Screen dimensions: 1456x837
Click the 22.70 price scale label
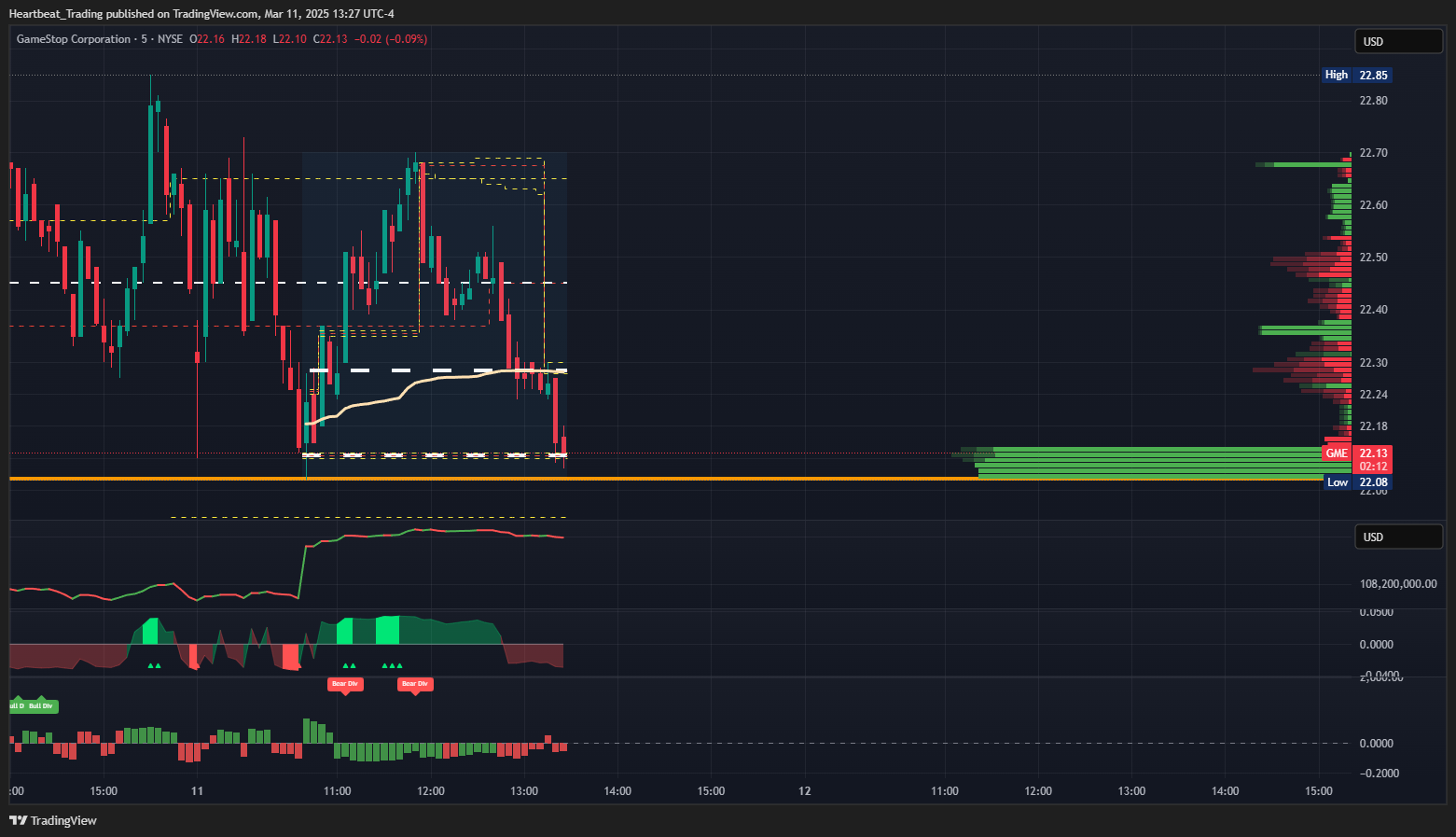pyautogui.click(x=1373, y=153)
